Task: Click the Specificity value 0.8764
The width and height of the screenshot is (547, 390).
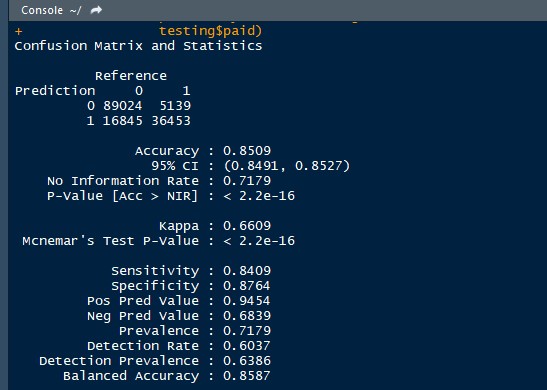Action: coord(247,286)
